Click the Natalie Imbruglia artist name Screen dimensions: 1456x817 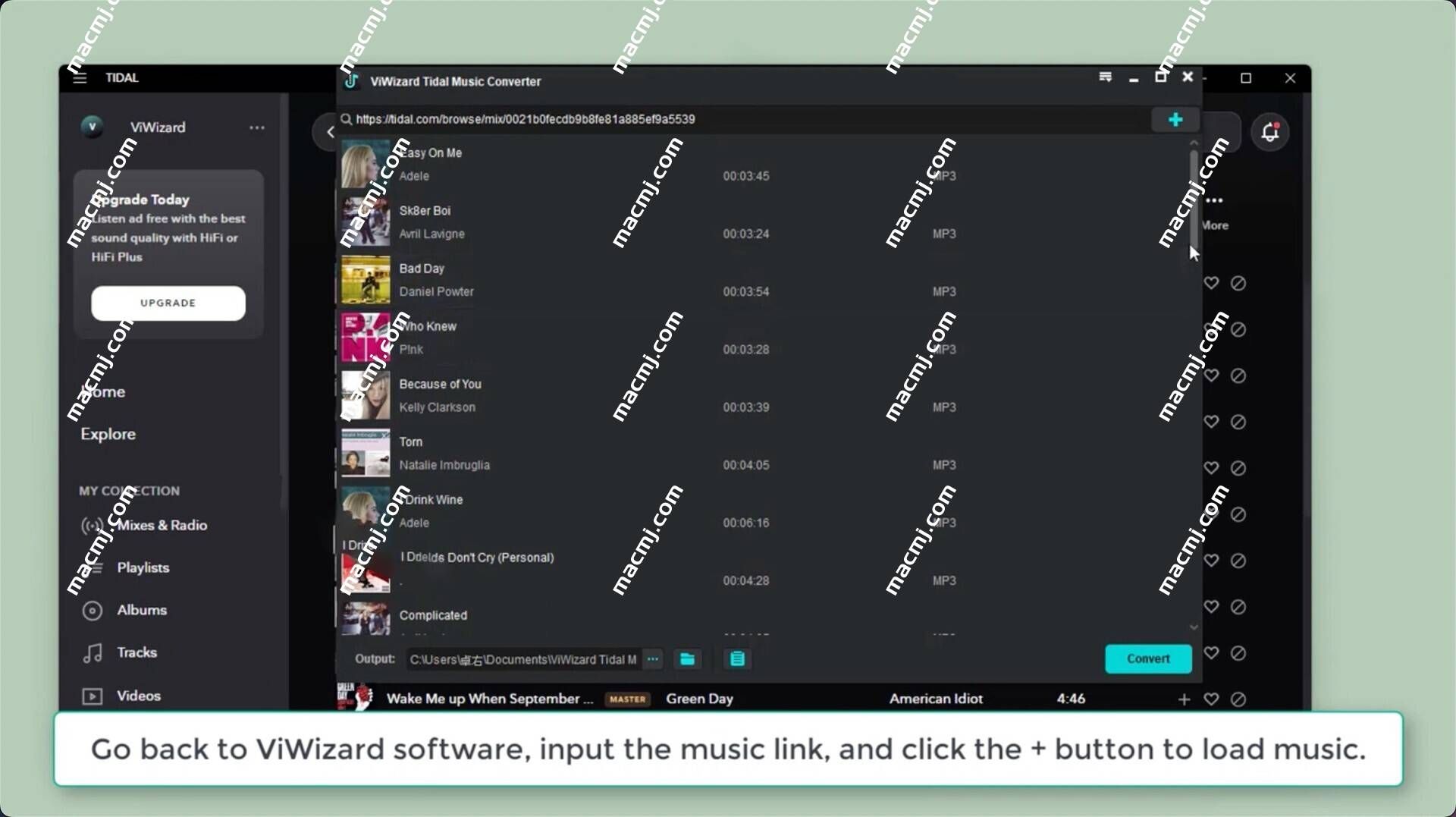[444, 465]
